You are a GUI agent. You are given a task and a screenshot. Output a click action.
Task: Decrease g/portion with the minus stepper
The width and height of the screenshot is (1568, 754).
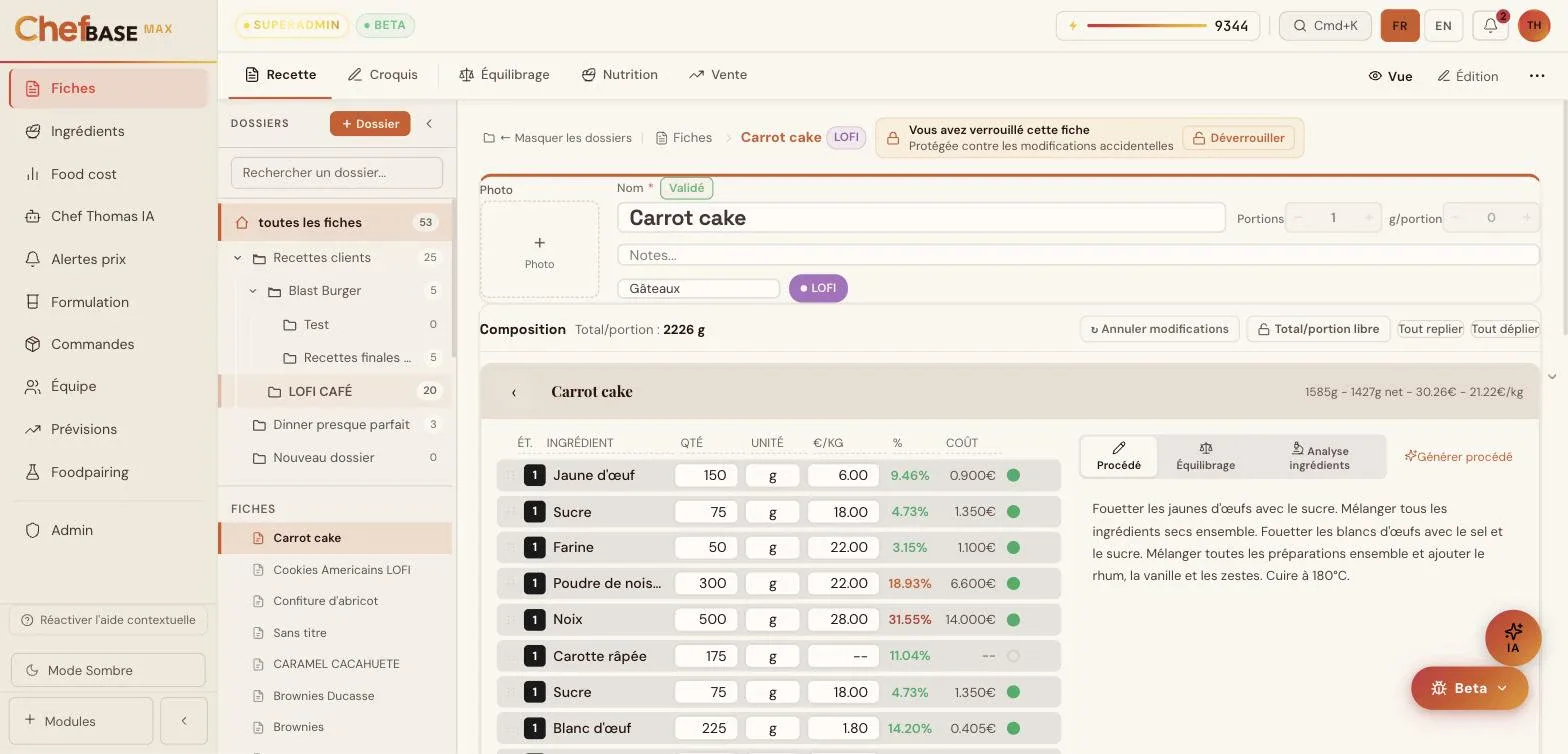click(1456, 218)
